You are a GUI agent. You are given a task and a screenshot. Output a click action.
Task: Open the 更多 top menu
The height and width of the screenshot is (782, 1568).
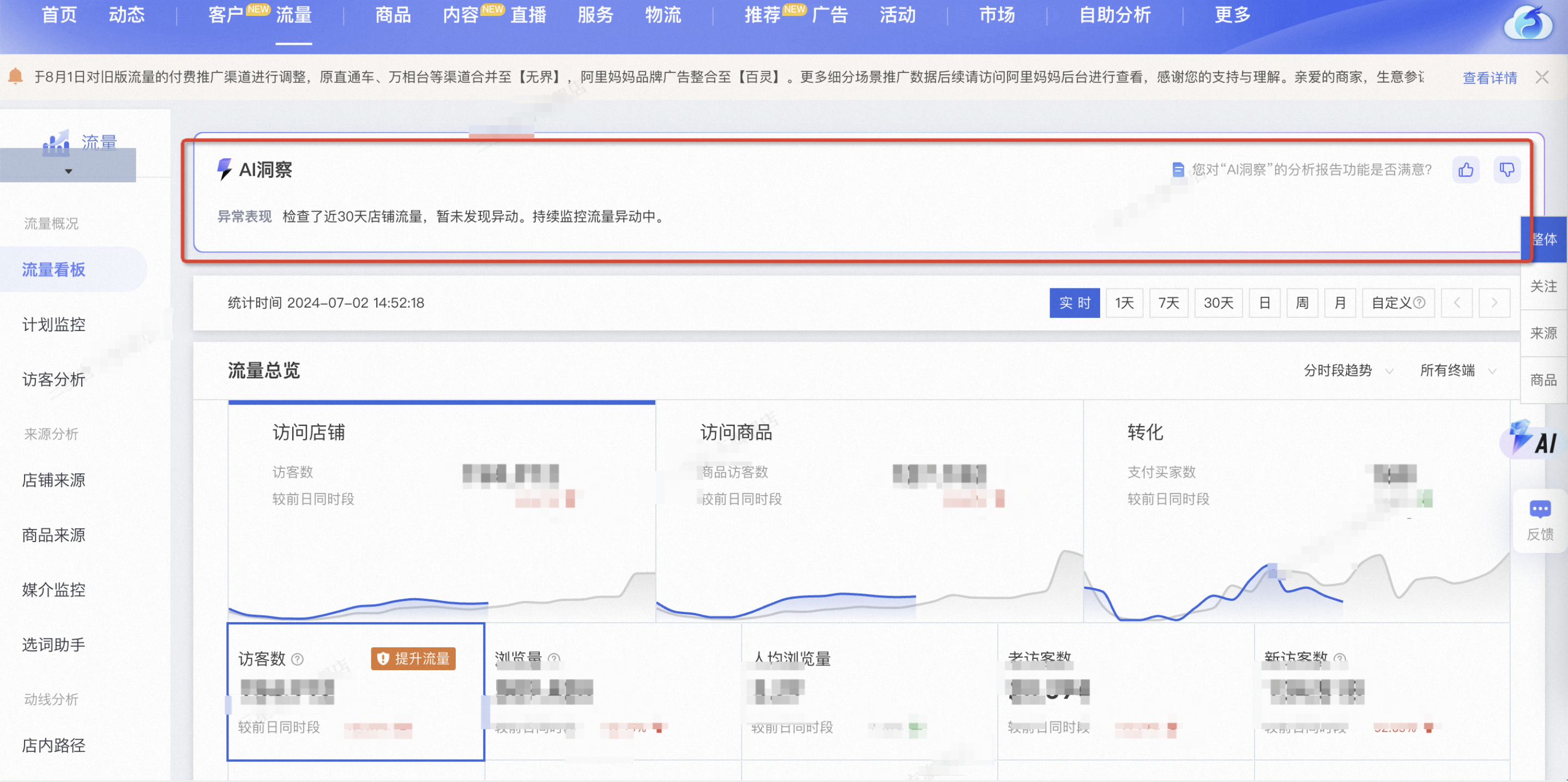(1233, 15)
